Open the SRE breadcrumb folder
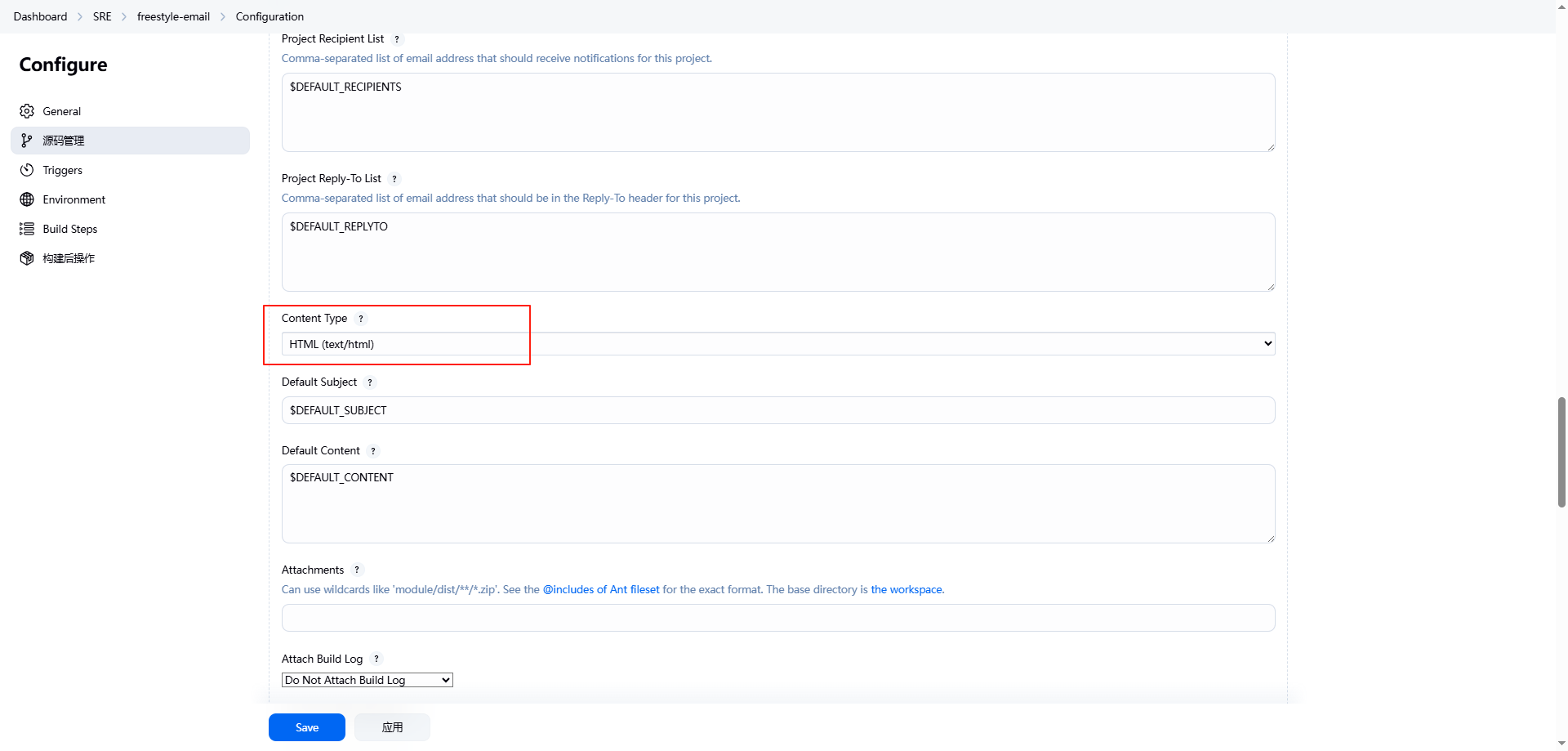Screen dimensions: 1568x751 pyautogui.click(x=102, y=16)
